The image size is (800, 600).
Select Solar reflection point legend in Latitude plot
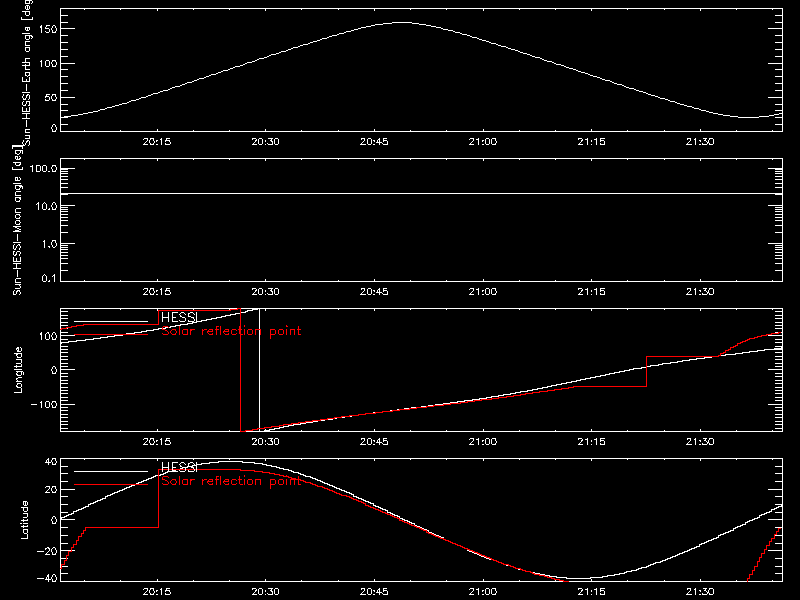coord(232,481)
